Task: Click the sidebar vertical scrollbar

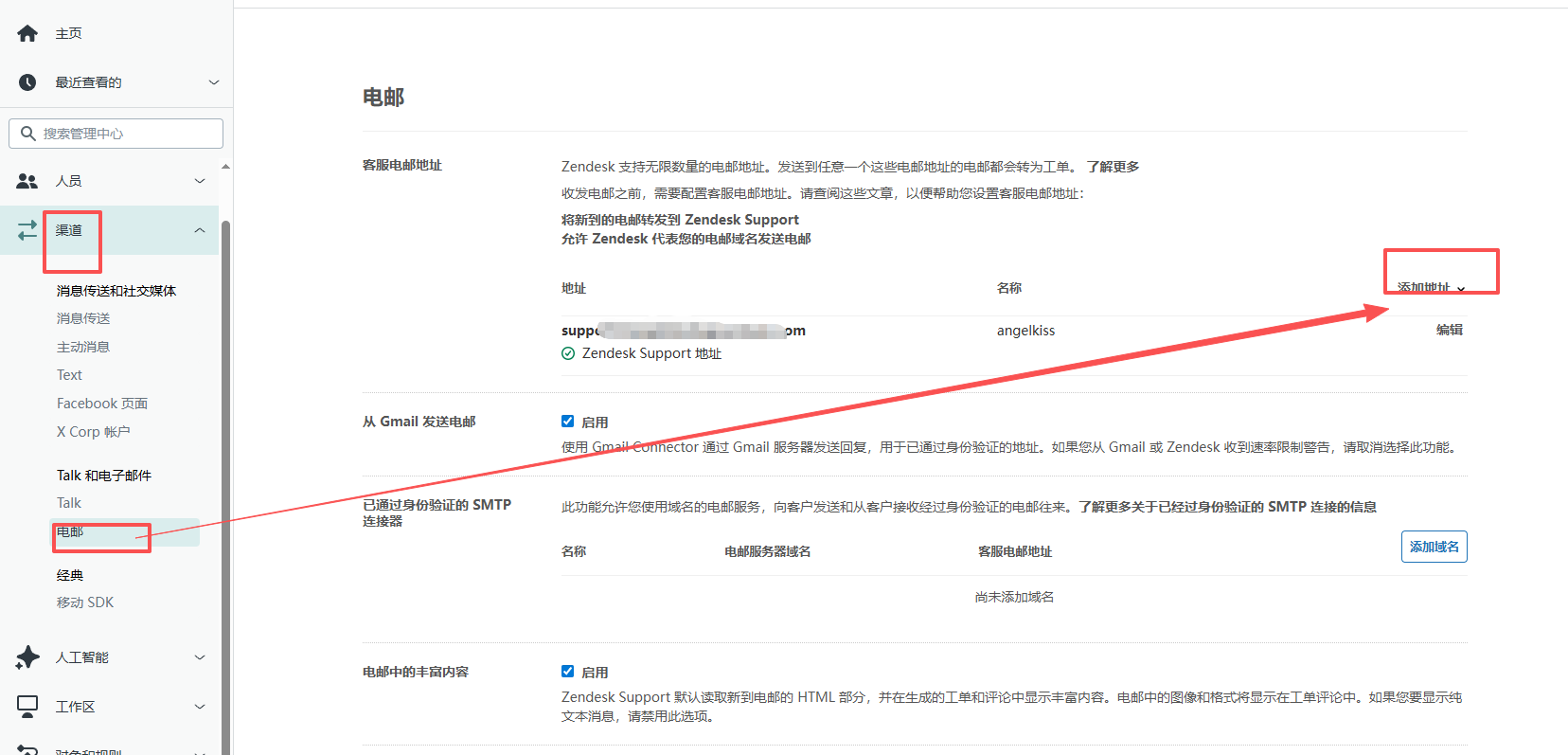Action: point(225,474)
